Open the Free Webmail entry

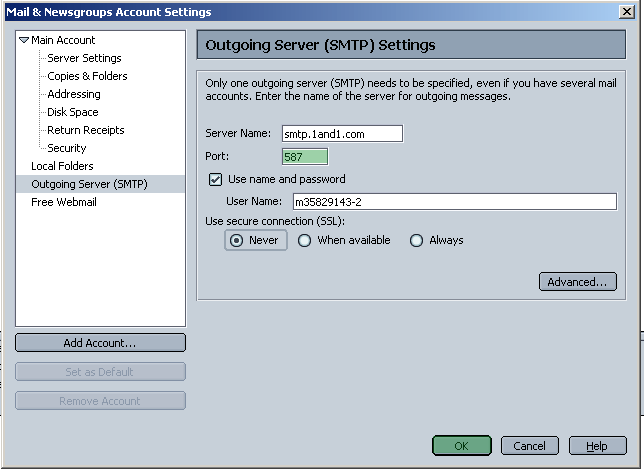coord(64,202)
